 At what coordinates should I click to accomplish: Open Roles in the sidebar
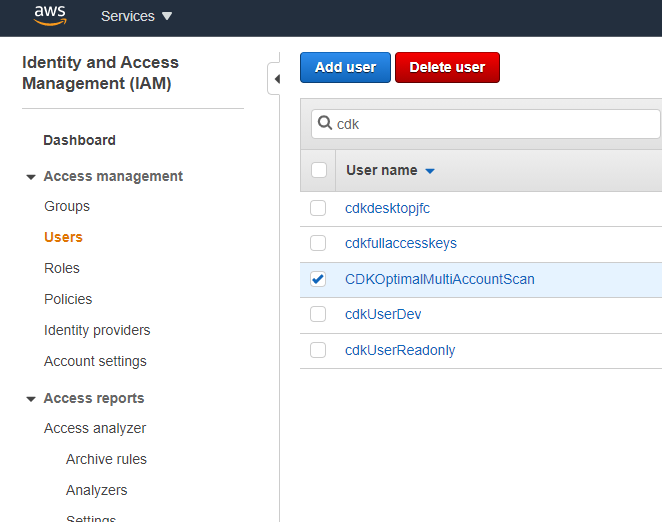pos(62,268)
